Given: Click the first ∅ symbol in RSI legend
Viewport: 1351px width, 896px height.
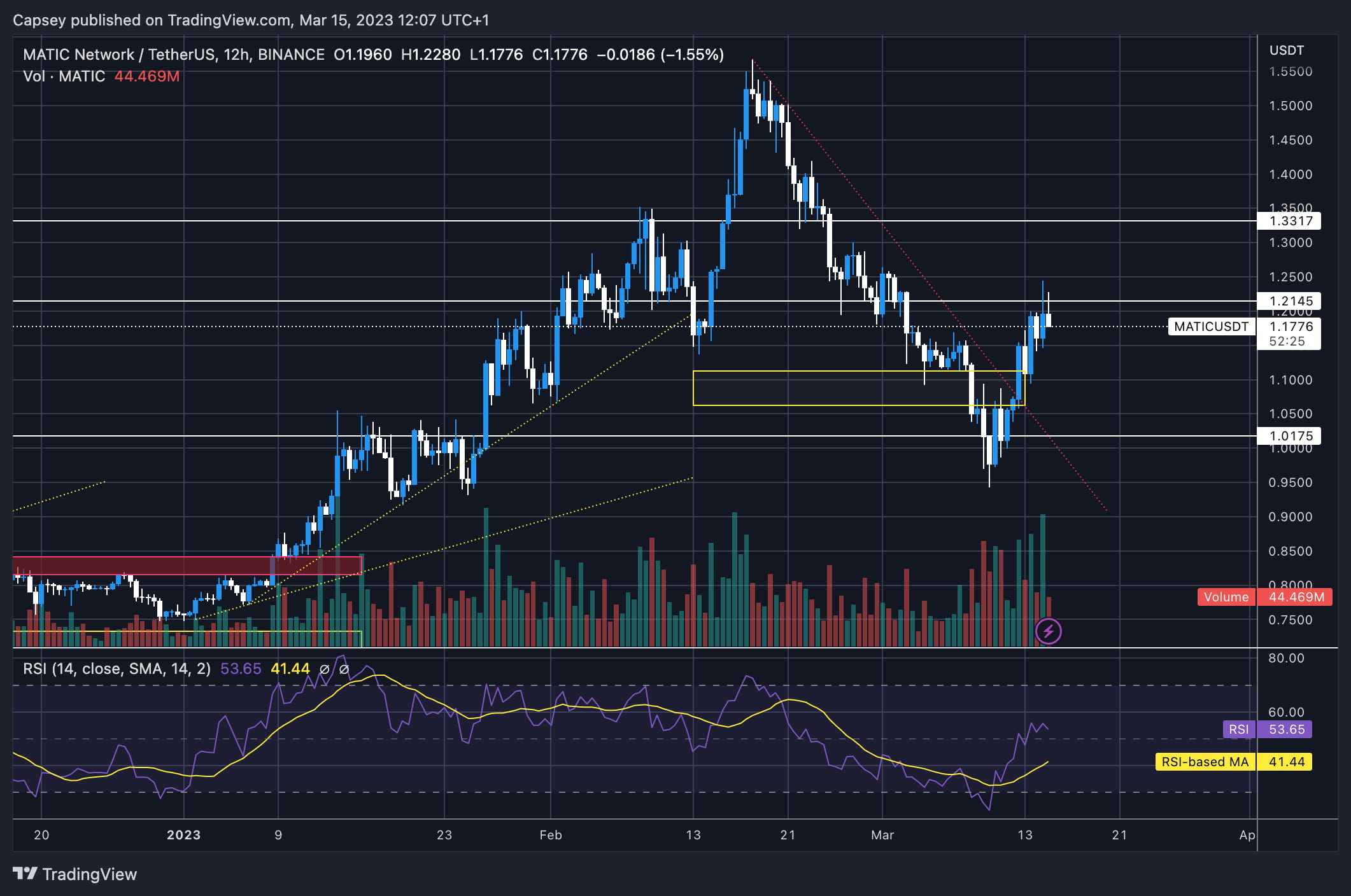Looking at the screenshot, I should pyautogui.click(x=324, y=669).
